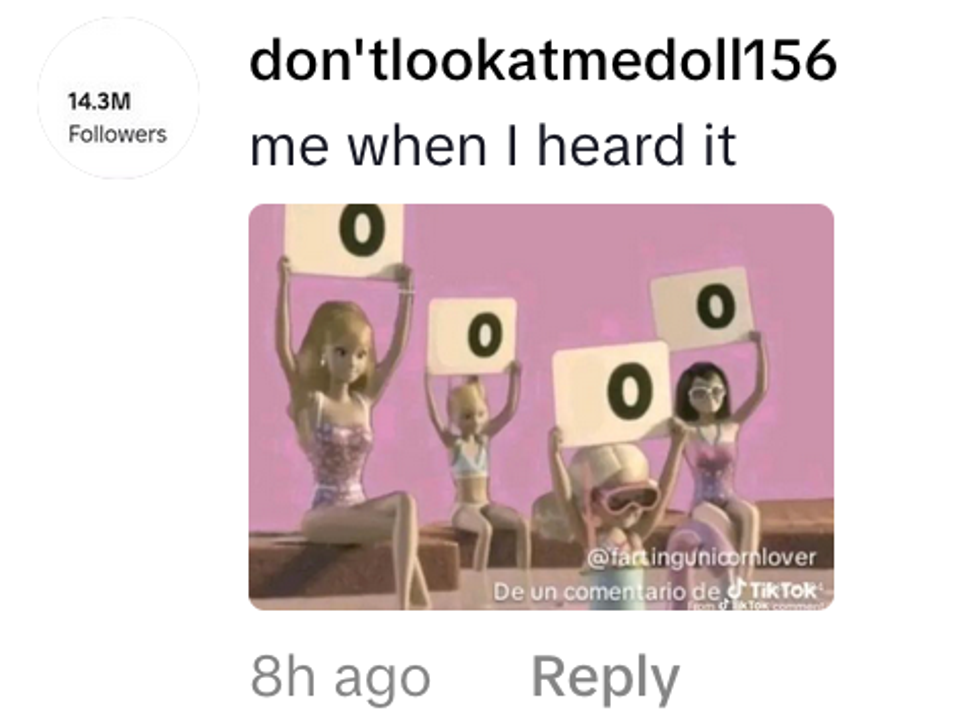Click the 8h ago timestamp
This screenshot has width=980, height=728.
pyautogui.click(x=341, y=677)
